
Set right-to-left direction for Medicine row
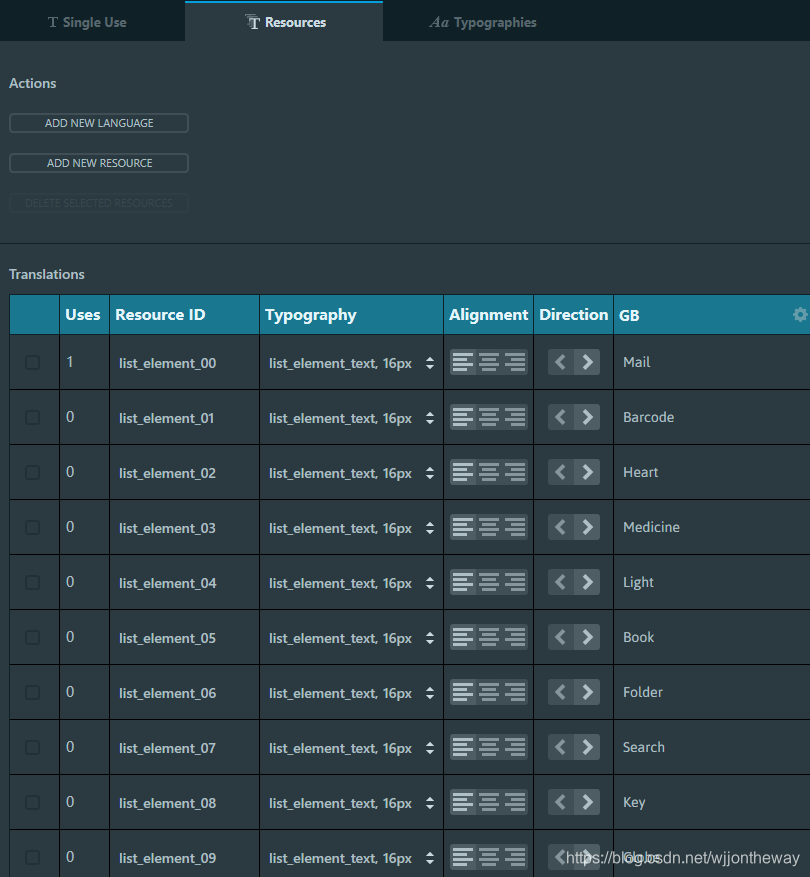pos(561,527)
